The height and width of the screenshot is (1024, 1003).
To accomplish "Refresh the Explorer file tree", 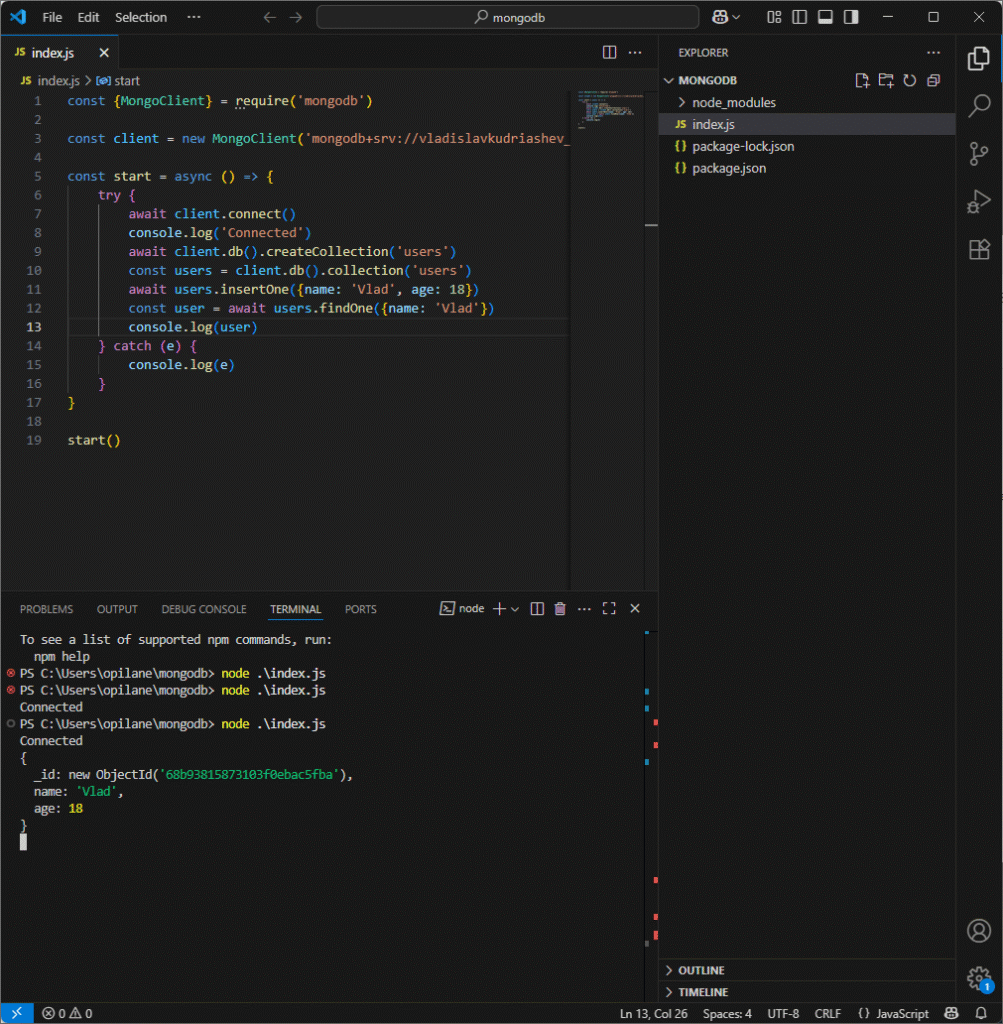I will (909, 81).
